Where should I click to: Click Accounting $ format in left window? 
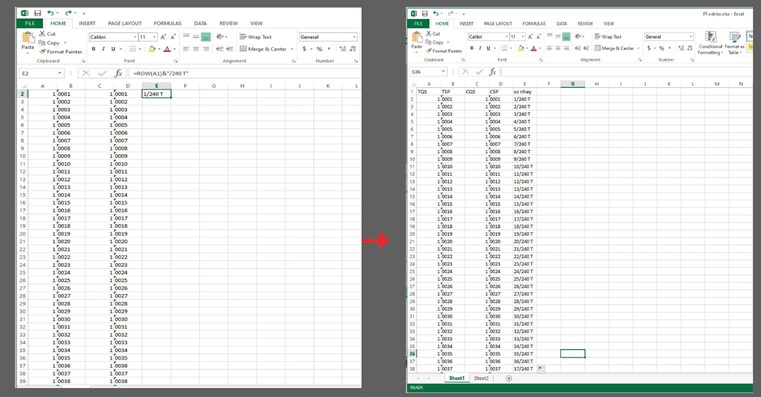click(304, 49)
